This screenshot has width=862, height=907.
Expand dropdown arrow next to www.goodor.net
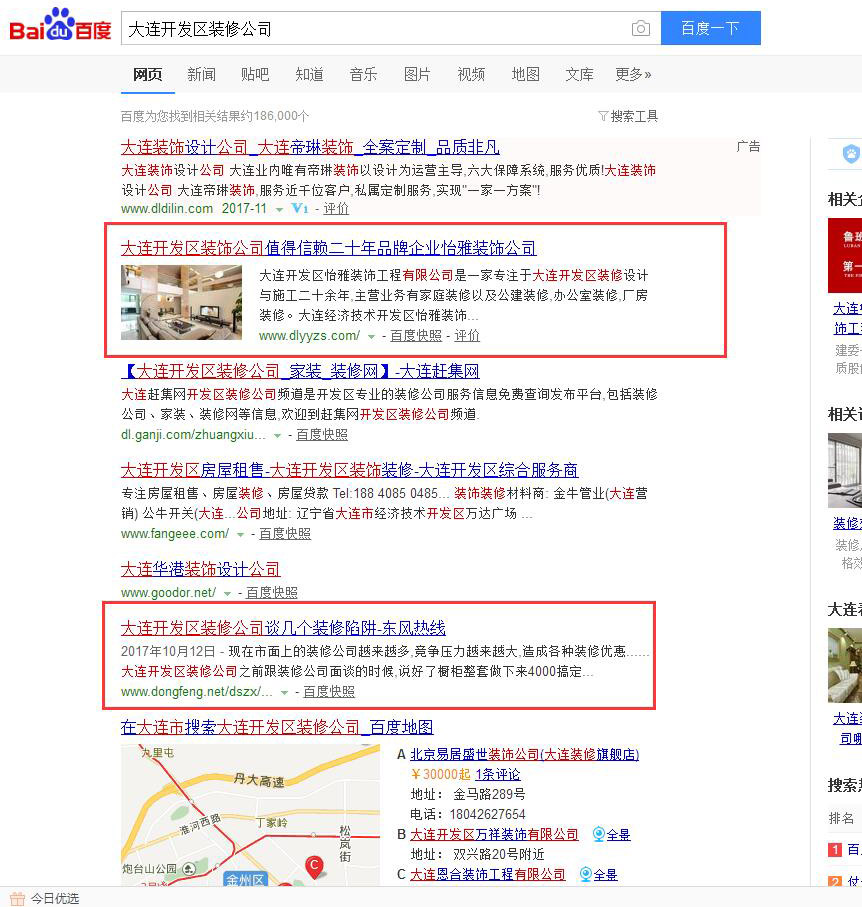click(x=227, y=593)
